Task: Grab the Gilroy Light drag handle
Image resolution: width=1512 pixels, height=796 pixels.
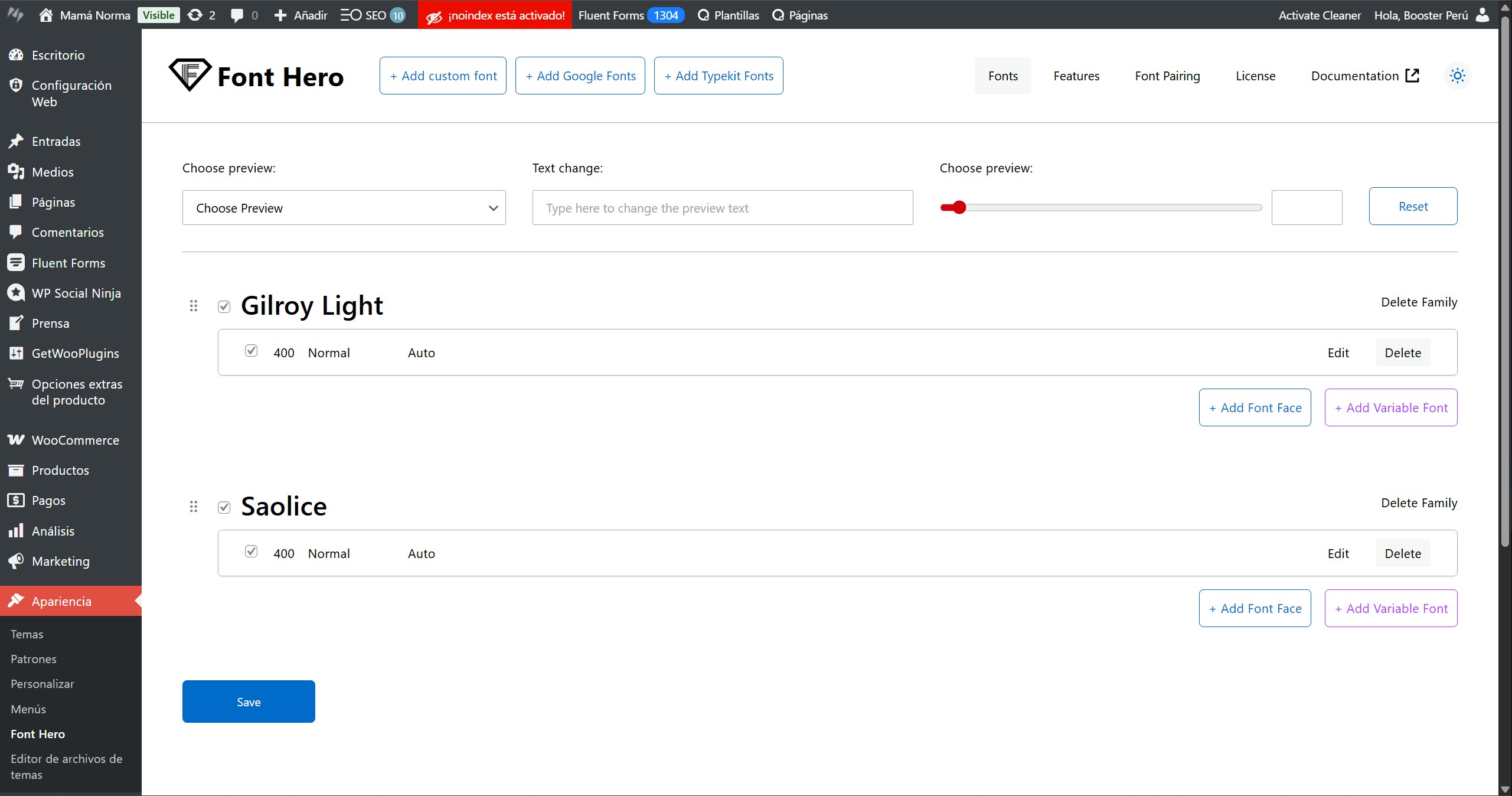Action: pos(193,306)
